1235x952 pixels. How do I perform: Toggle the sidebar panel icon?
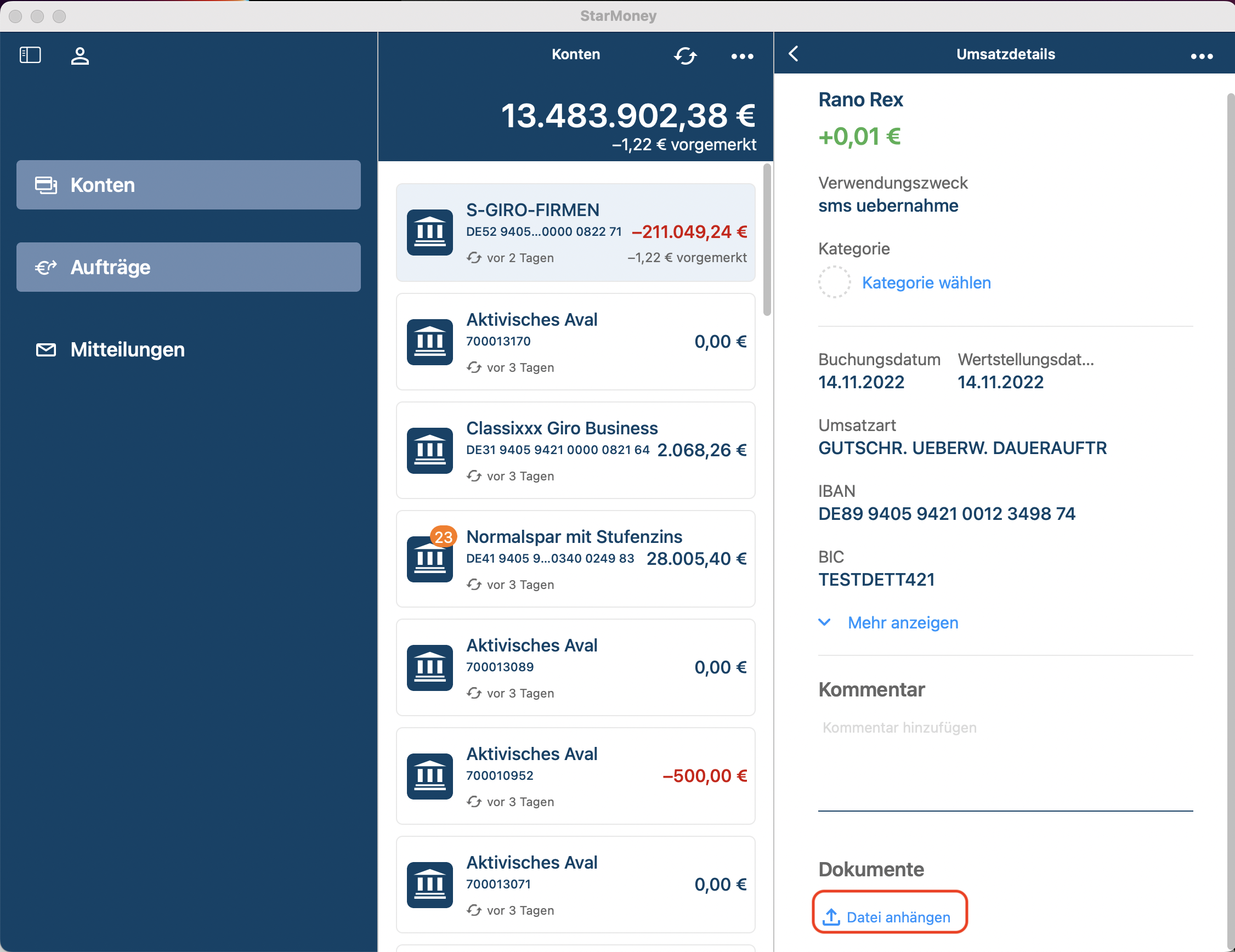pyautogui.click(x=30, y=55)
